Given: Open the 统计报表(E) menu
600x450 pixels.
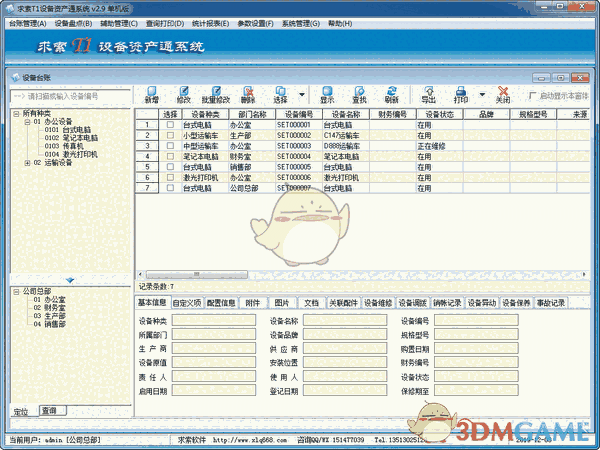Looking at the screenshot, I should 210,24.
